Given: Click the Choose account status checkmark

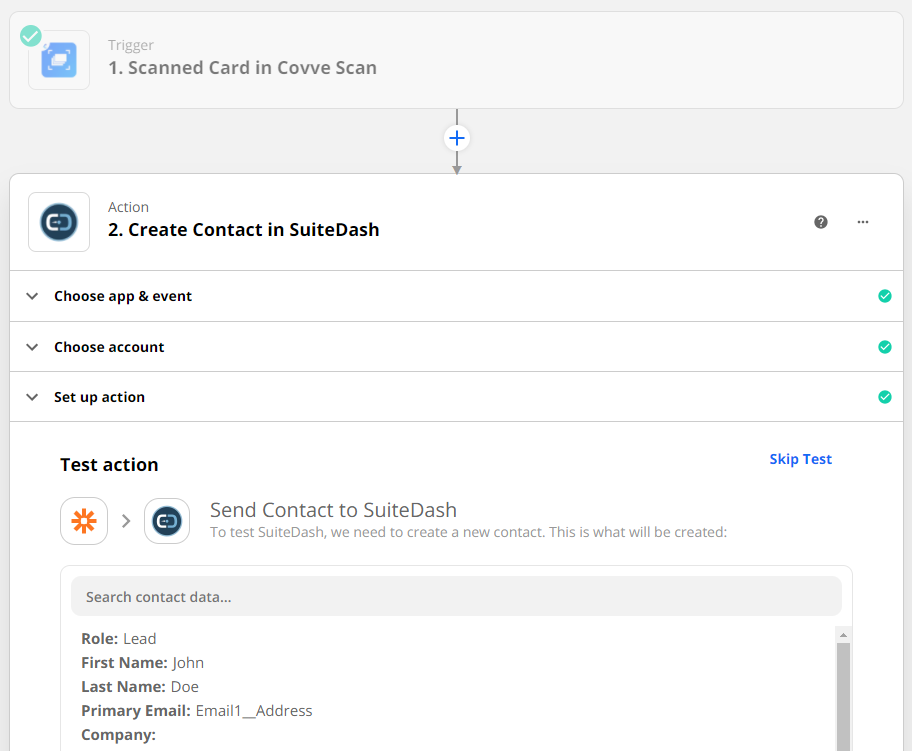Looking at the screenshot, I should coord(884,347).
